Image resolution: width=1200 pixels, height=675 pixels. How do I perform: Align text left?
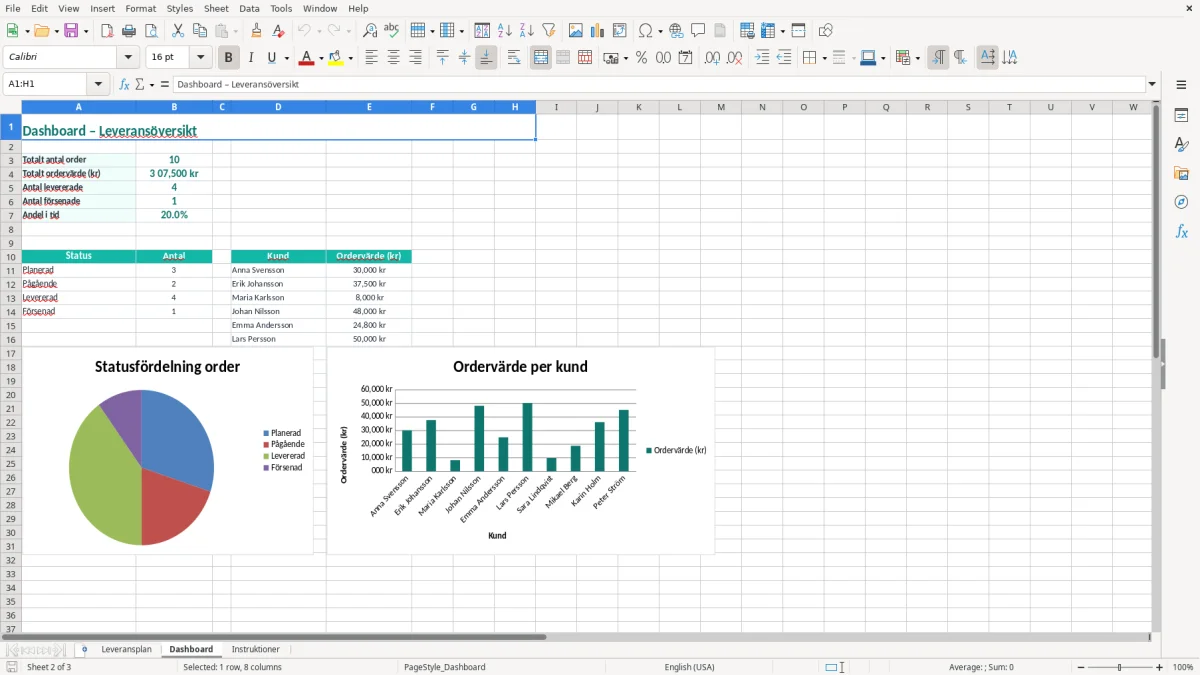pos(372,58)
